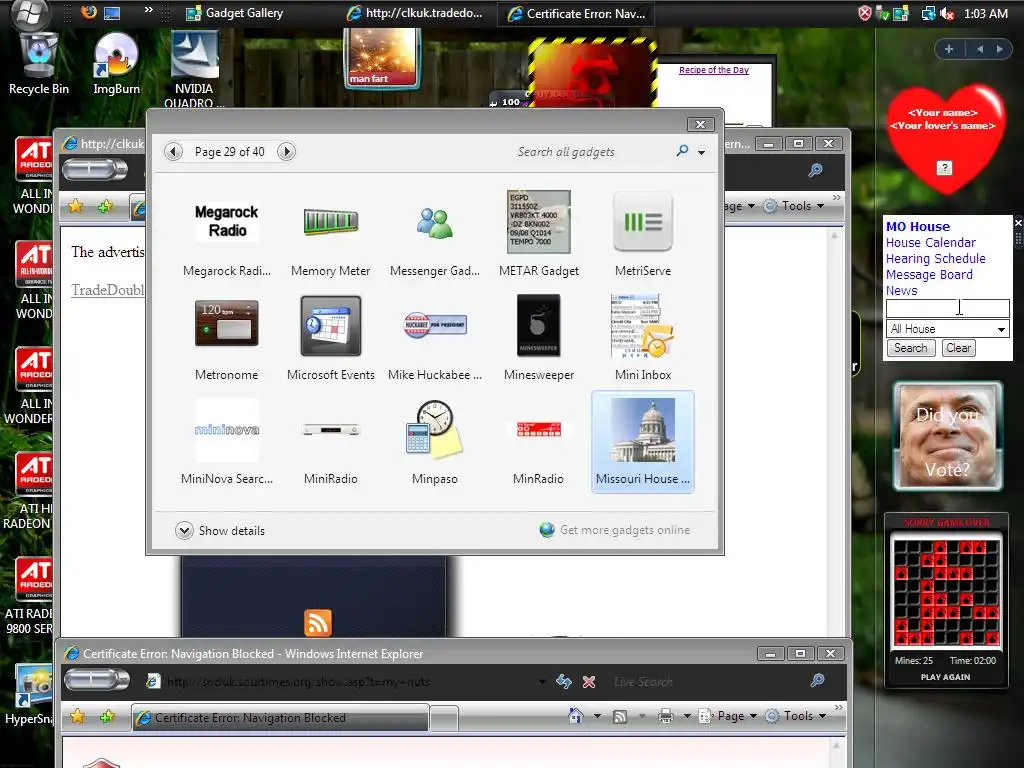Select the Mini Inbox gadget
1024x768 pixels.
tap(643, 338)
